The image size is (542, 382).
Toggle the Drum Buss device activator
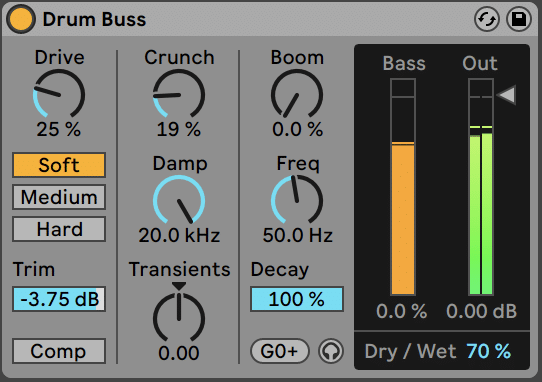(x=21, y=19)
